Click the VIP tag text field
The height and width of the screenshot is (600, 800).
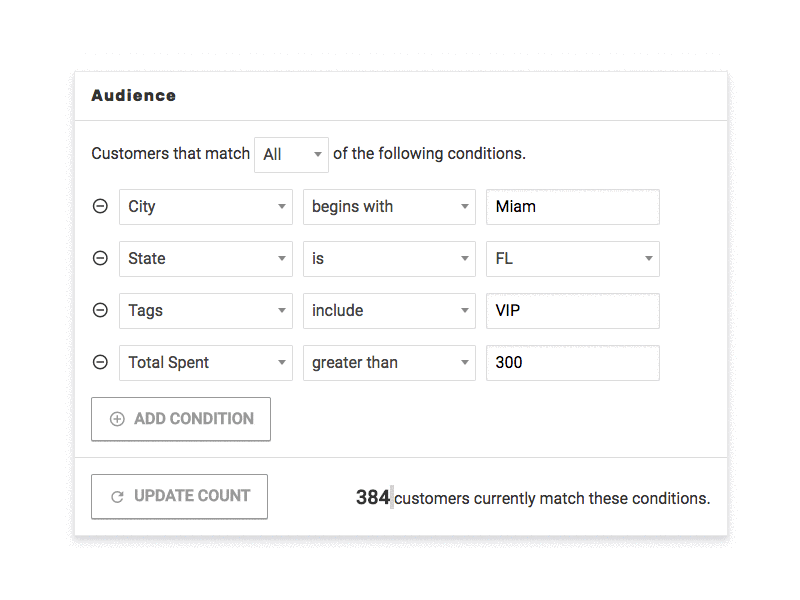point(573,311)
